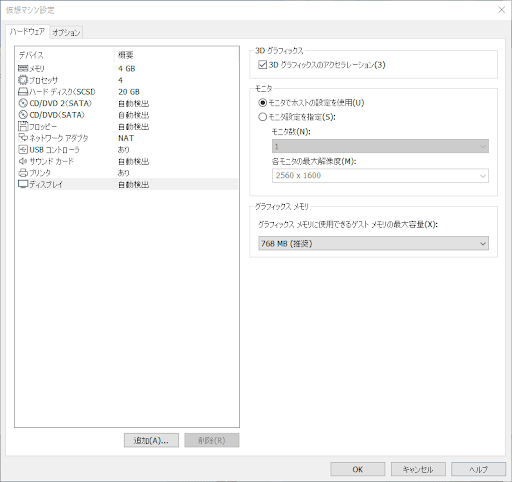512x482 pixels.
Task: Select the プリンタ printer icon
Action: point(23,173)
